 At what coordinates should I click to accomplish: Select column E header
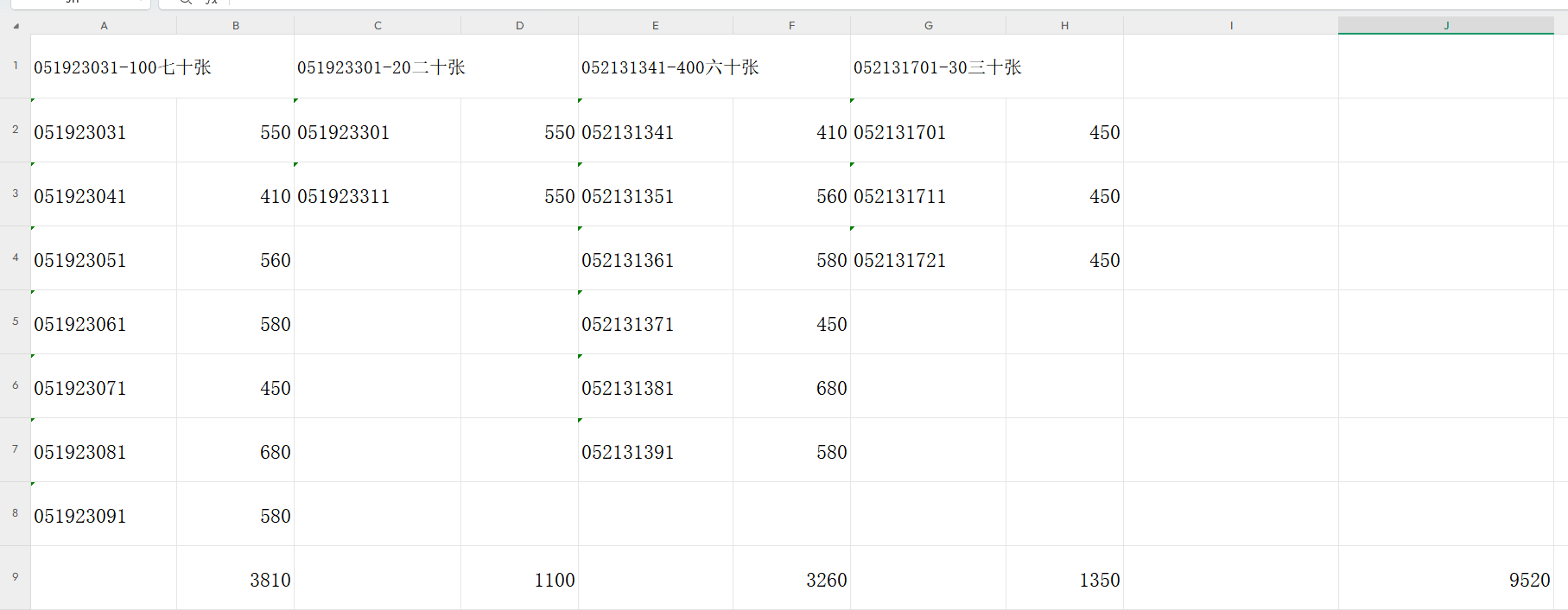(x=655, y=26)
